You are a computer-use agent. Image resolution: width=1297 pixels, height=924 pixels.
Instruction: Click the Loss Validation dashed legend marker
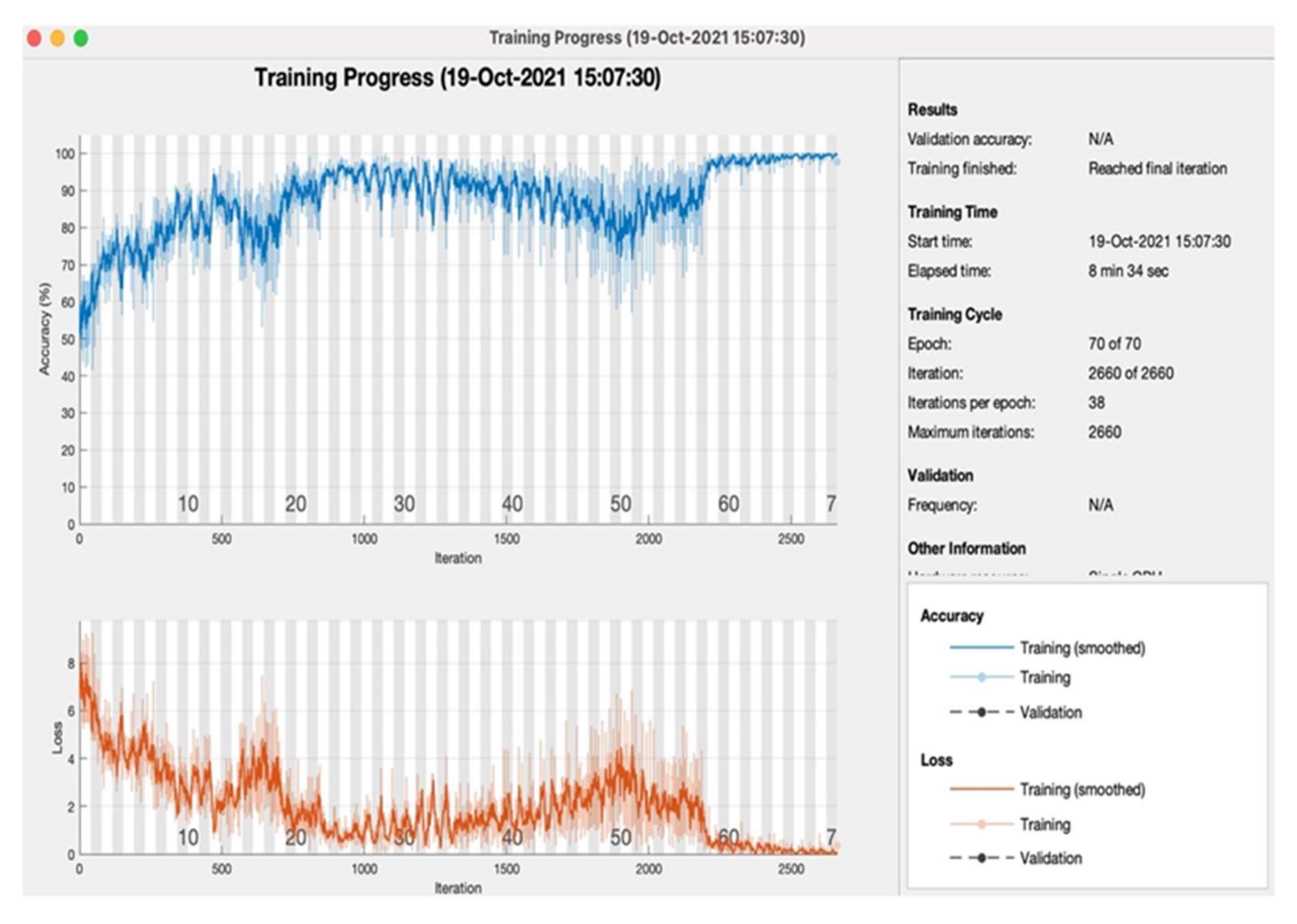981,858
